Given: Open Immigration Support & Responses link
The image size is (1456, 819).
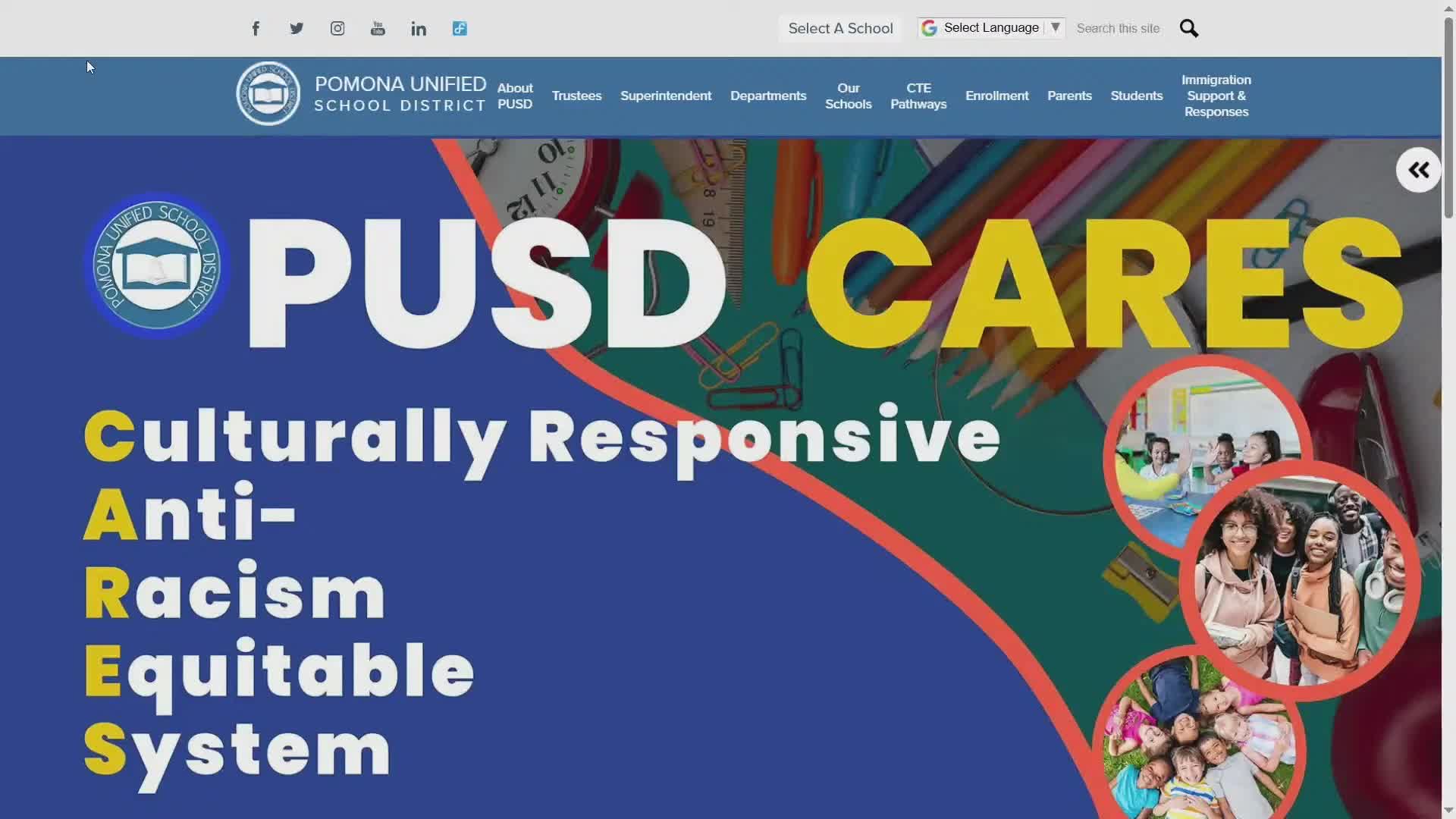Looking at the screenshot, I should [1216, 96].
